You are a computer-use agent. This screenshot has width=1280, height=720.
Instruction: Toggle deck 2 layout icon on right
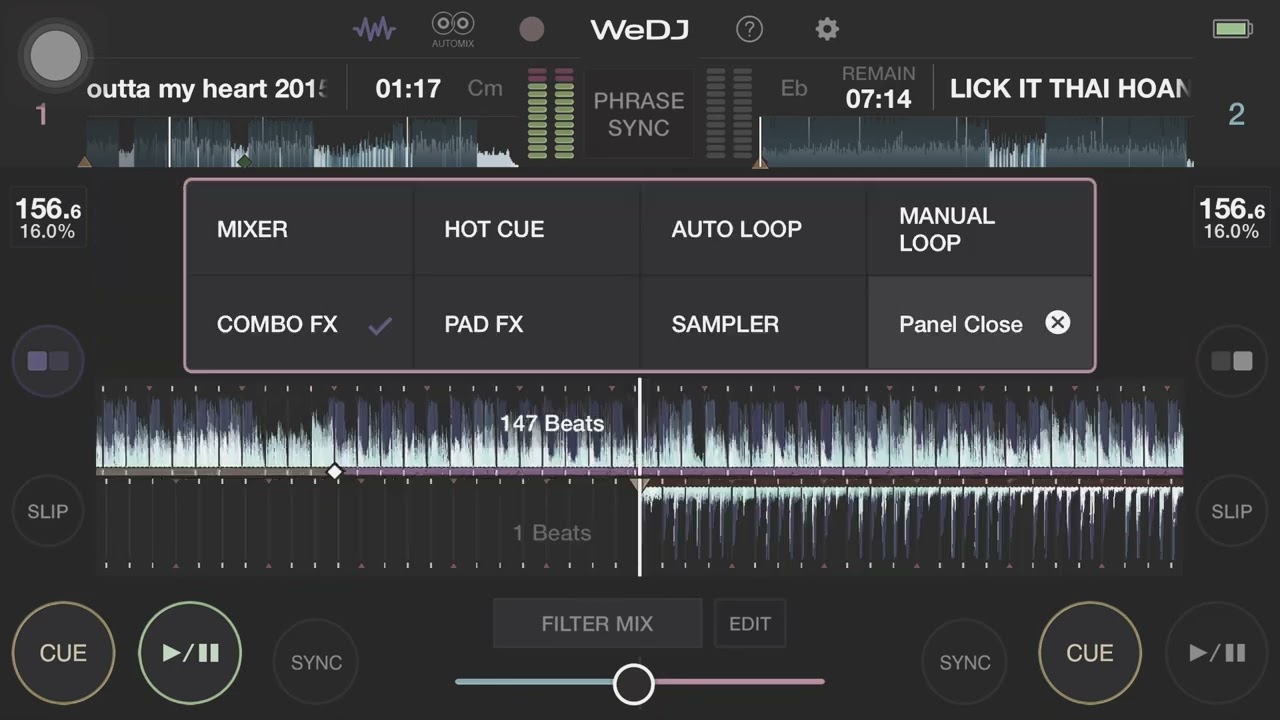click(x=1232, y=361)
